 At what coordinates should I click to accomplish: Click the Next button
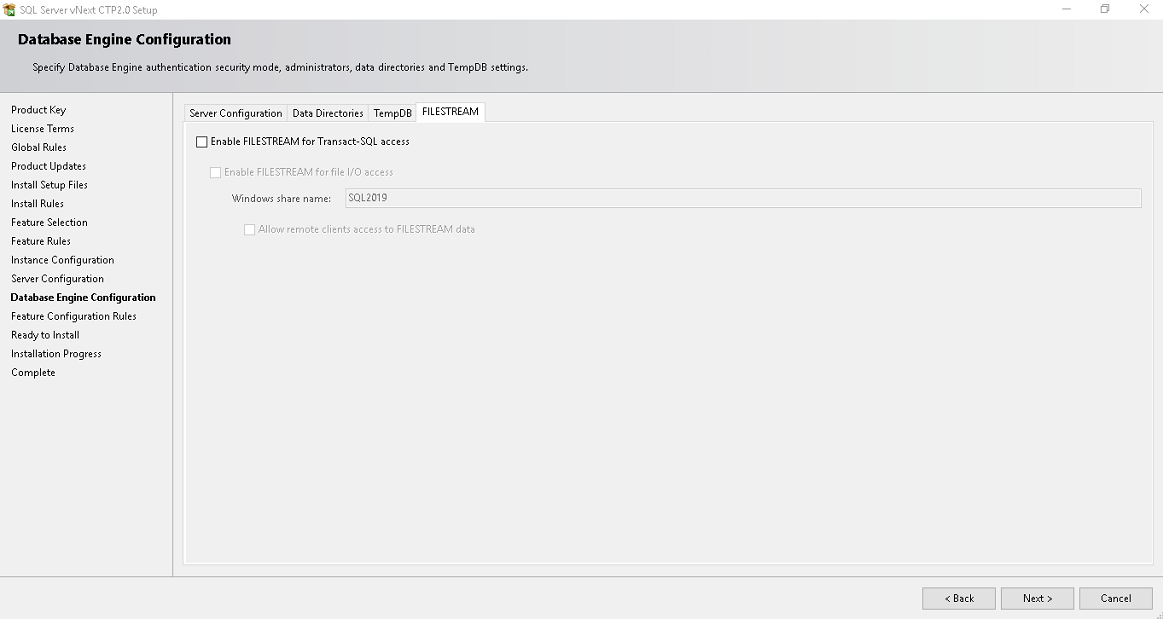1037,598
